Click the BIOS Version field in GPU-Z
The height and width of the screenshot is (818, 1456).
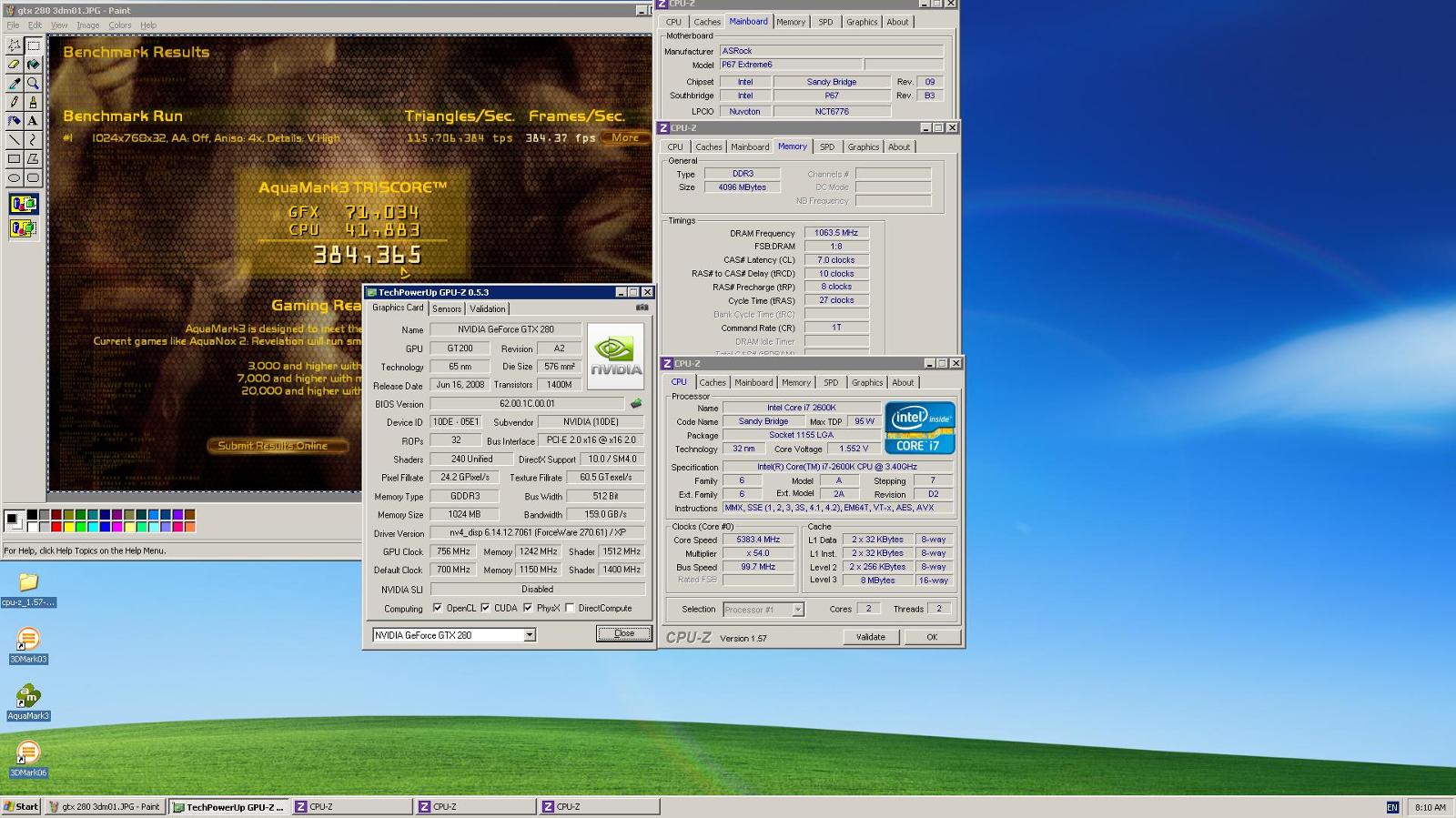(527, 403)
